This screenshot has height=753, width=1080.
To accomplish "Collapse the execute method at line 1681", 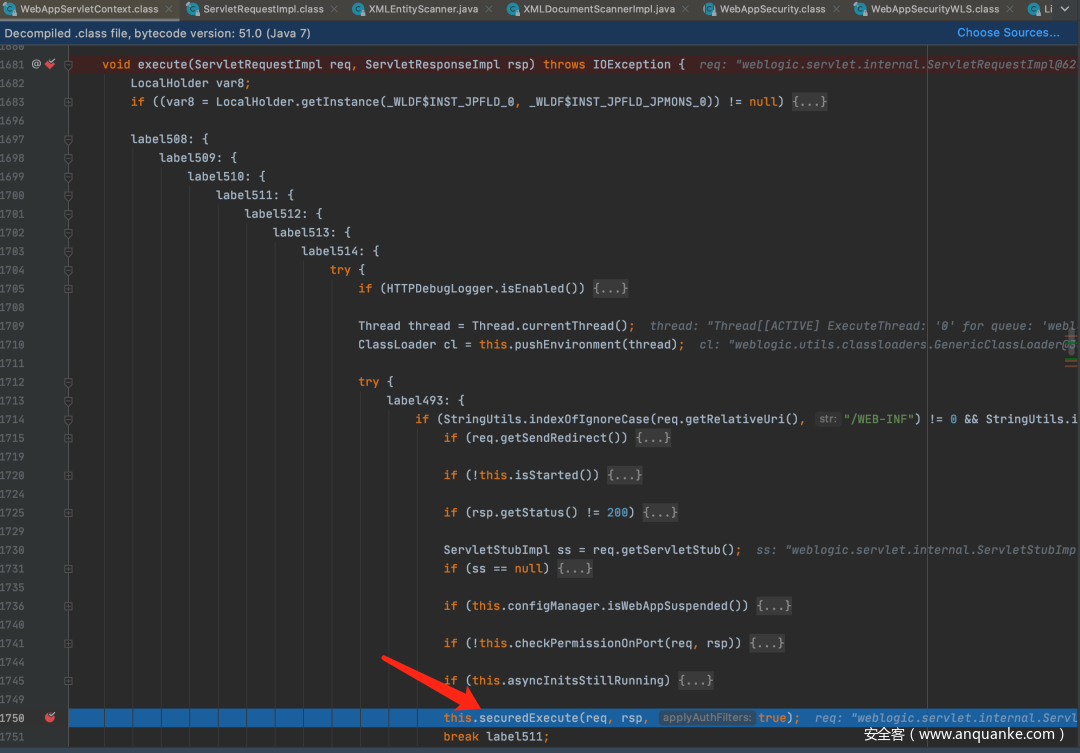I will [x=69, y=64].
